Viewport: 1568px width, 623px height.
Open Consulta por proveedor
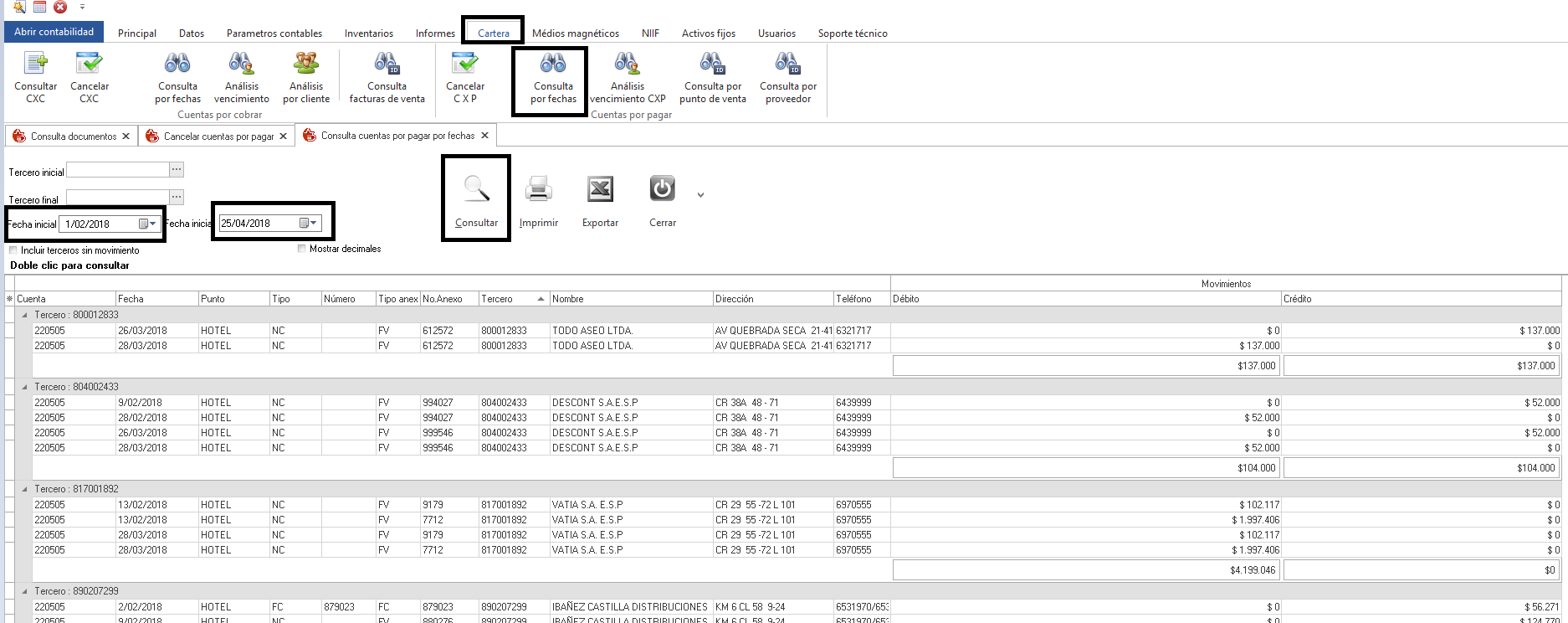(x=787, y=77)
